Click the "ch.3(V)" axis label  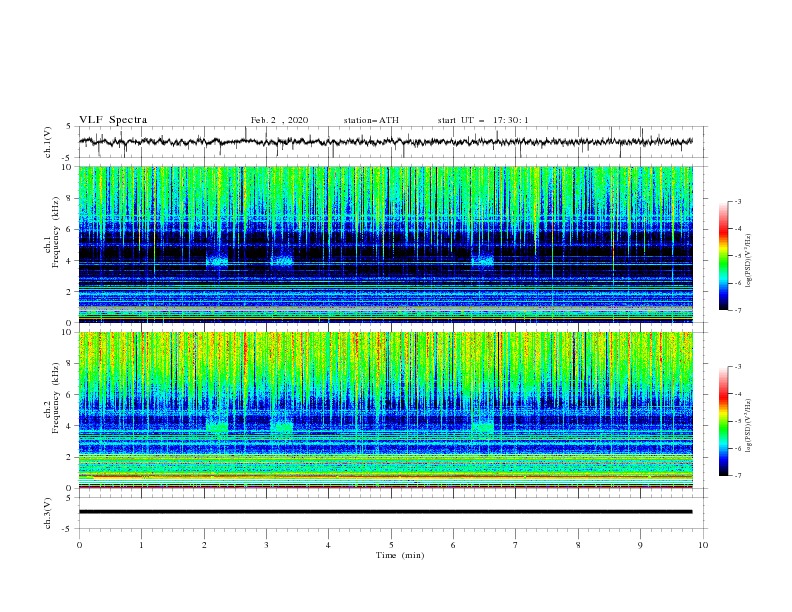pos(48,513)
